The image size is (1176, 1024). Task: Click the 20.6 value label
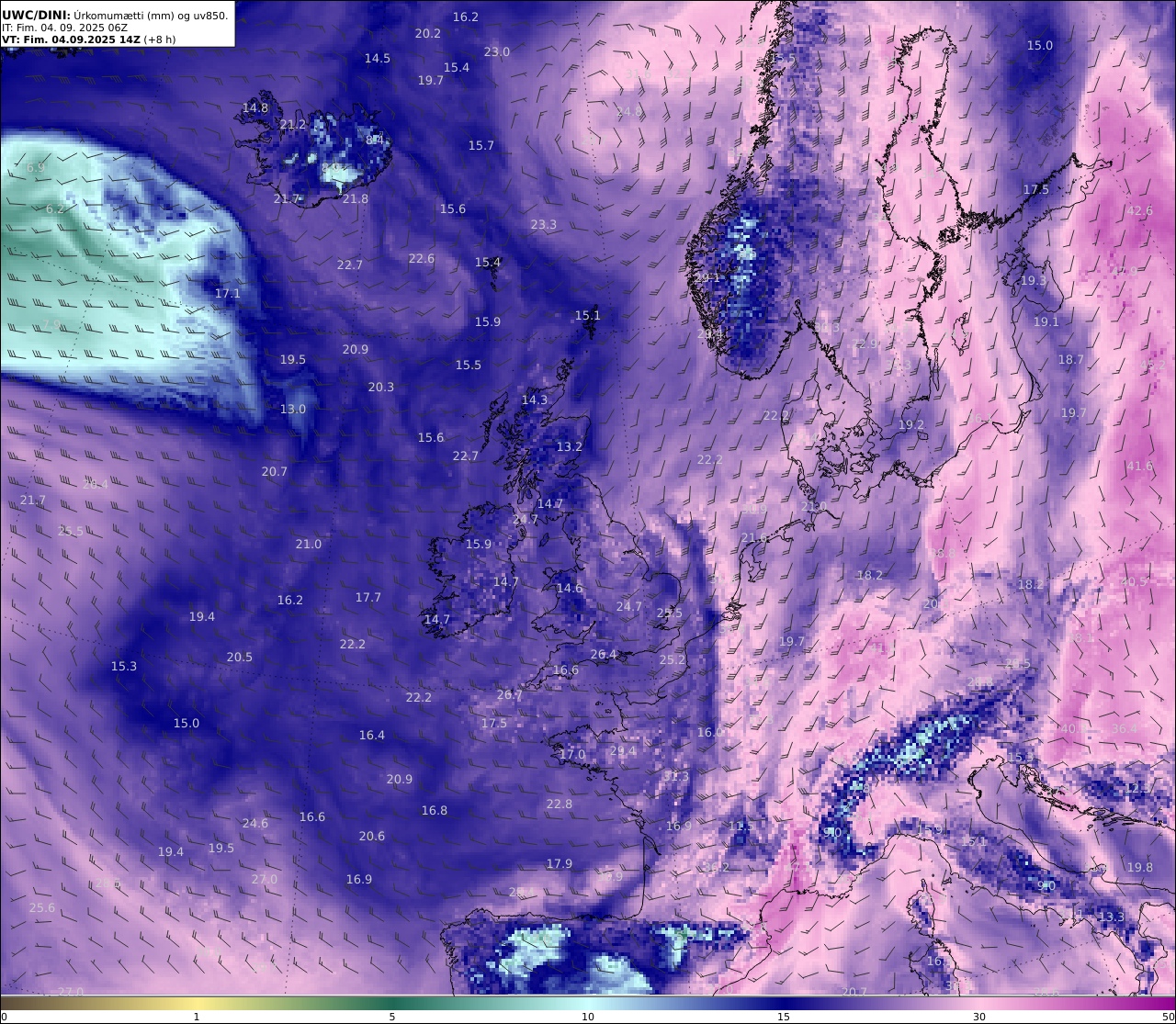point(372,836)
